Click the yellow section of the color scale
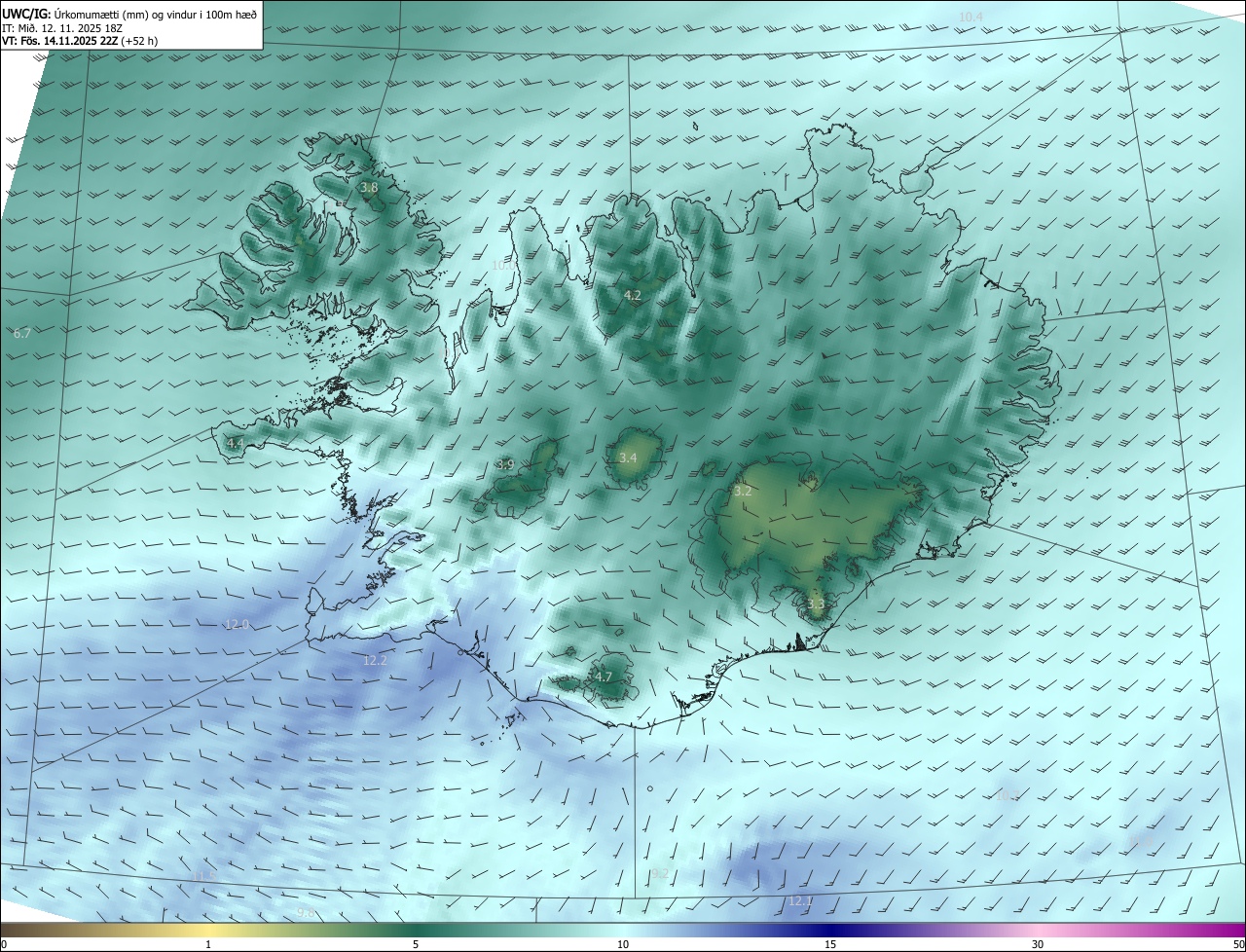 [209, 930]
